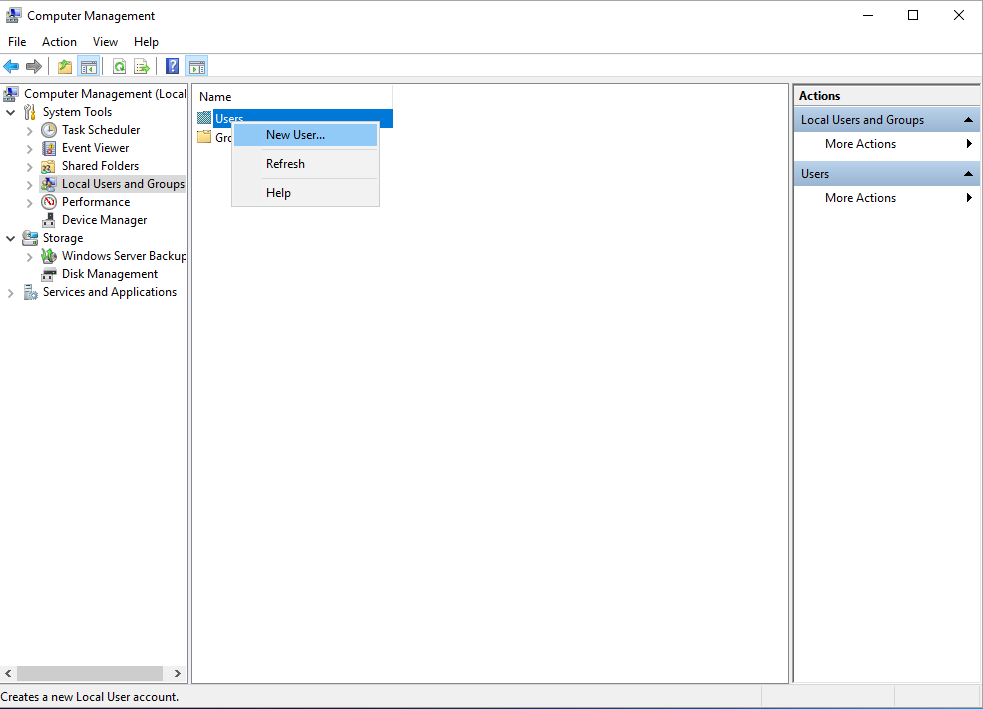Click the Computer Management root node icon
This screenshot has height=709, width=983.
click(x=11, y=94)
